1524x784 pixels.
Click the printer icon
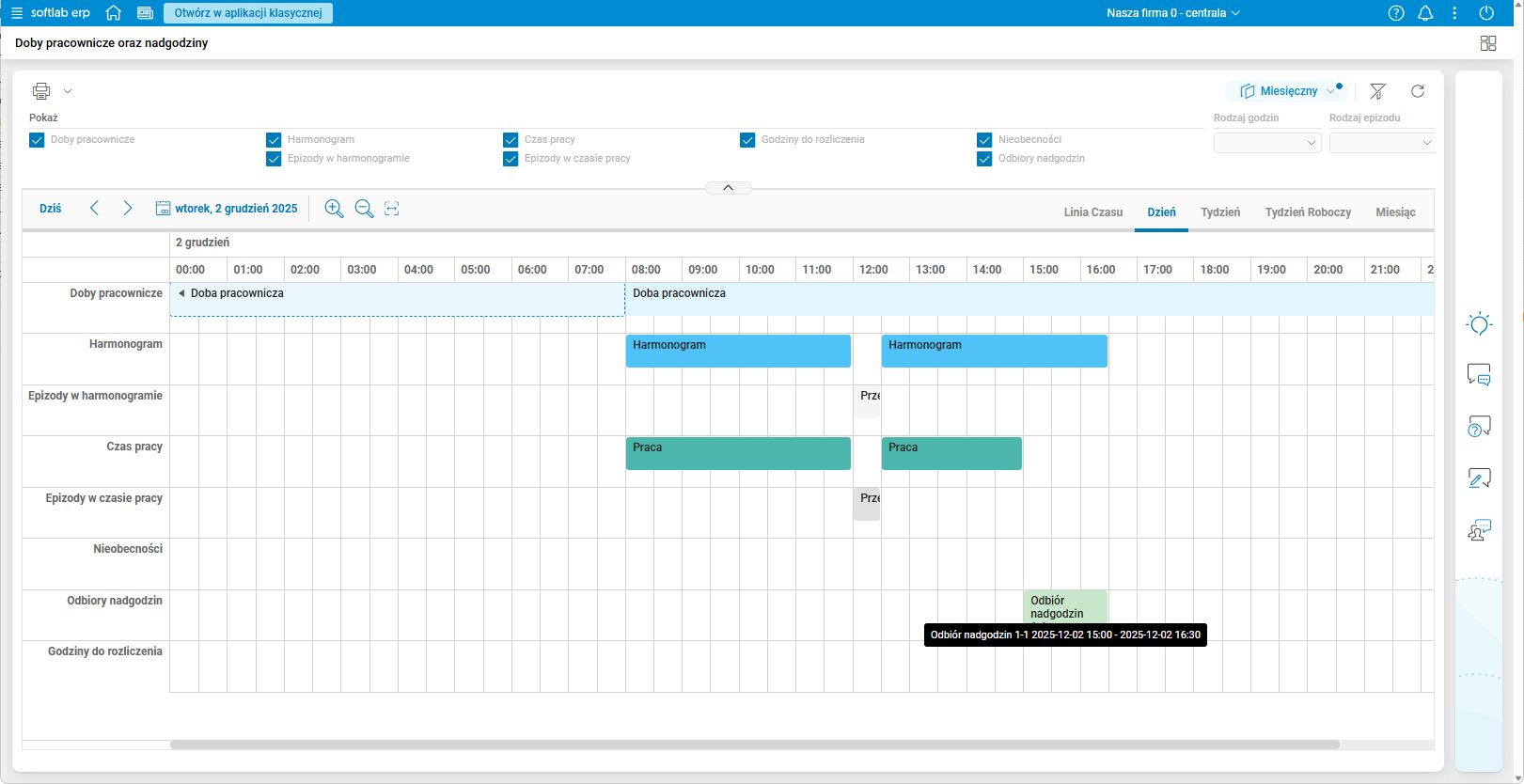click(x=41, y=91)
